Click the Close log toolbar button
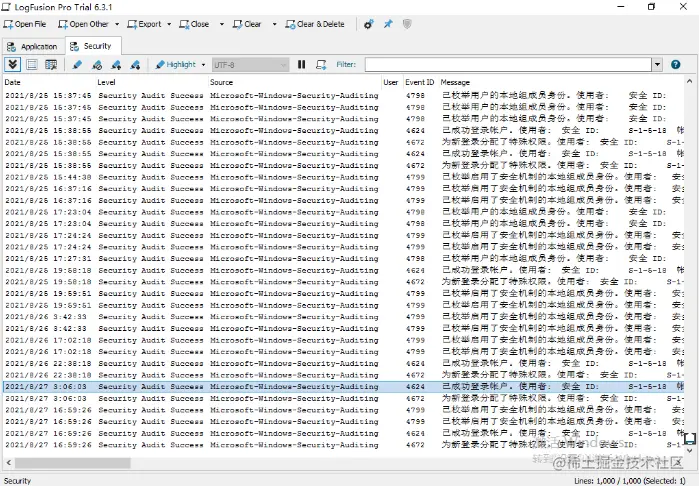The height and width of the screenshot is (486, 699). [x=194, y=24]
